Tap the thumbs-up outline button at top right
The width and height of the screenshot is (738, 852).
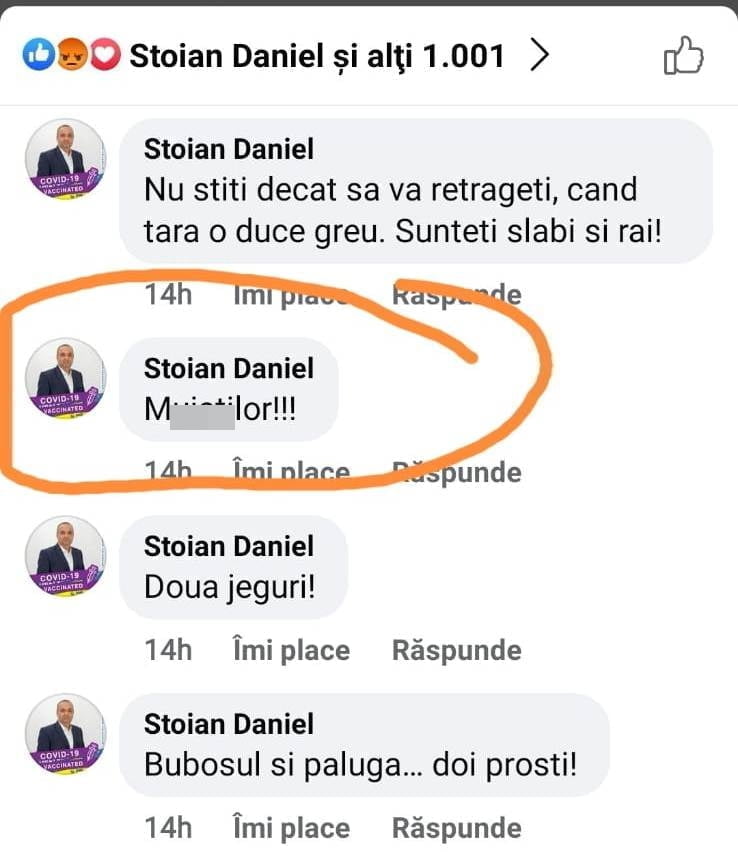(x=684, y=56)
